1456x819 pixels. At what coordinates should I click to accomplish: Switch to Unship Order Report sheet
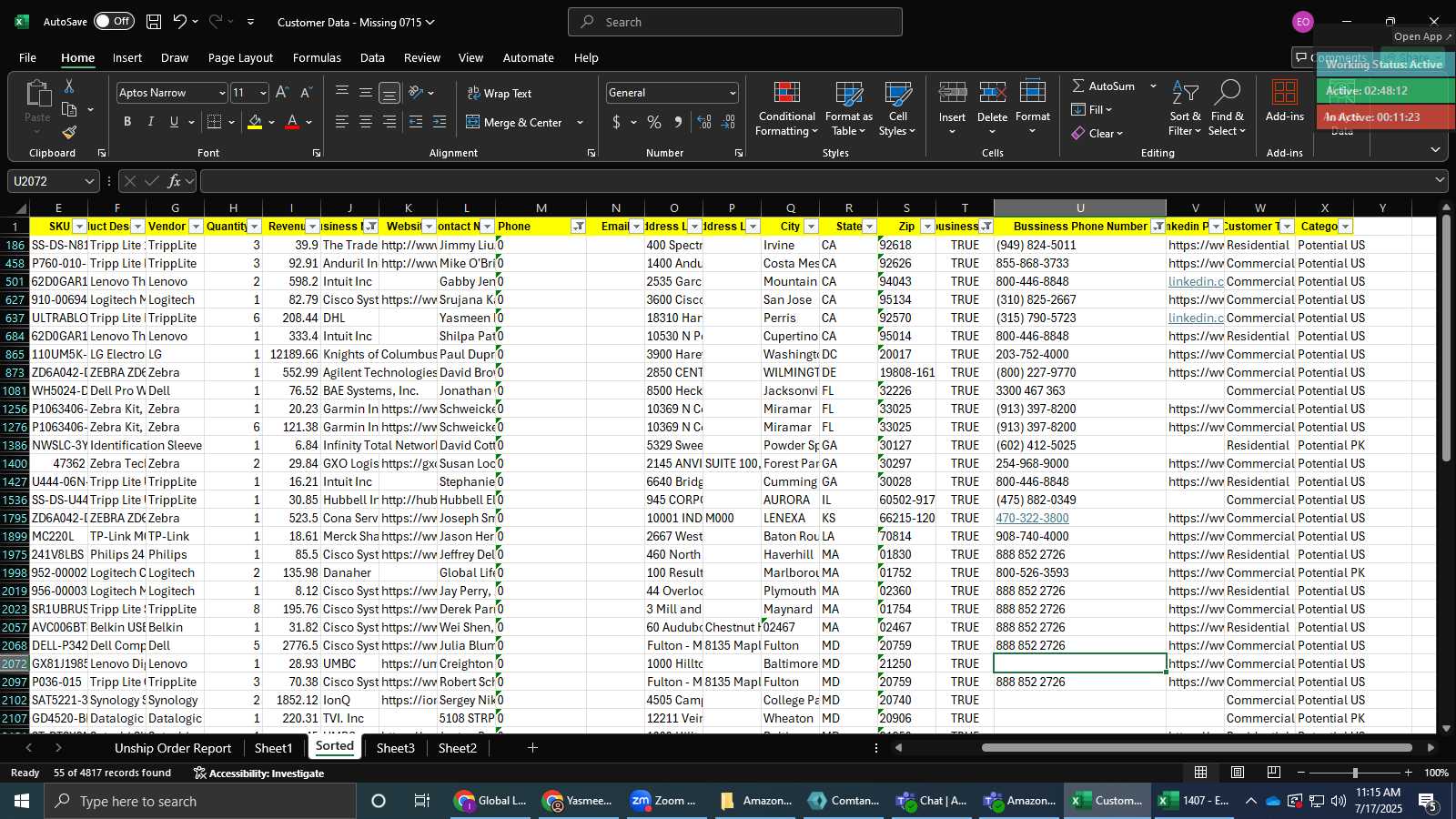point(173,748)
